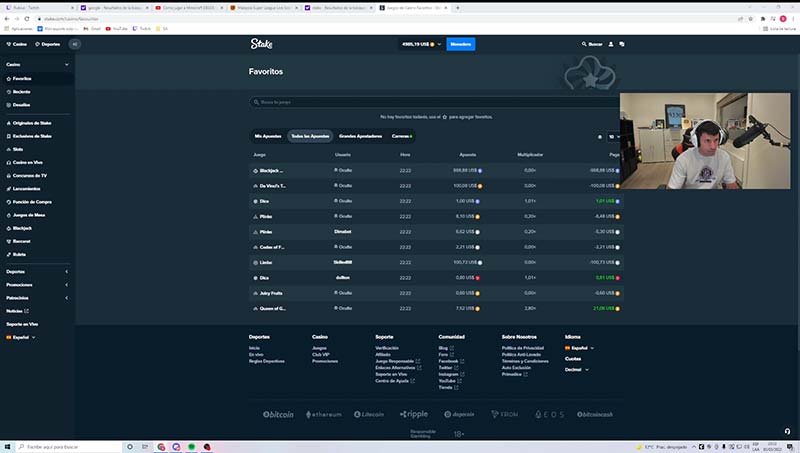
Task: Collapse the Casino sidebar section
Action: coord(66,65)
